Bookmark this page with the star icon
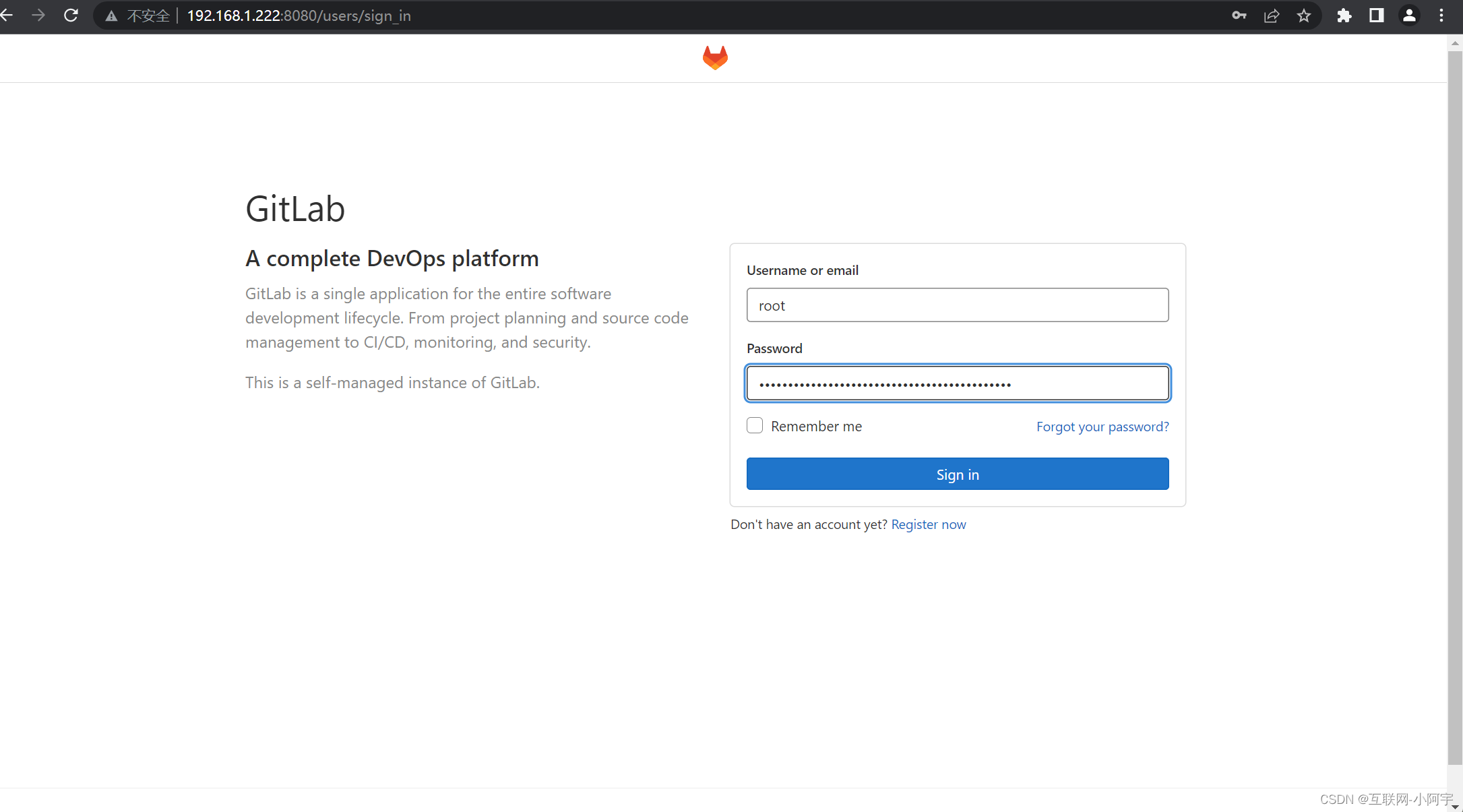 [1304, 15]
